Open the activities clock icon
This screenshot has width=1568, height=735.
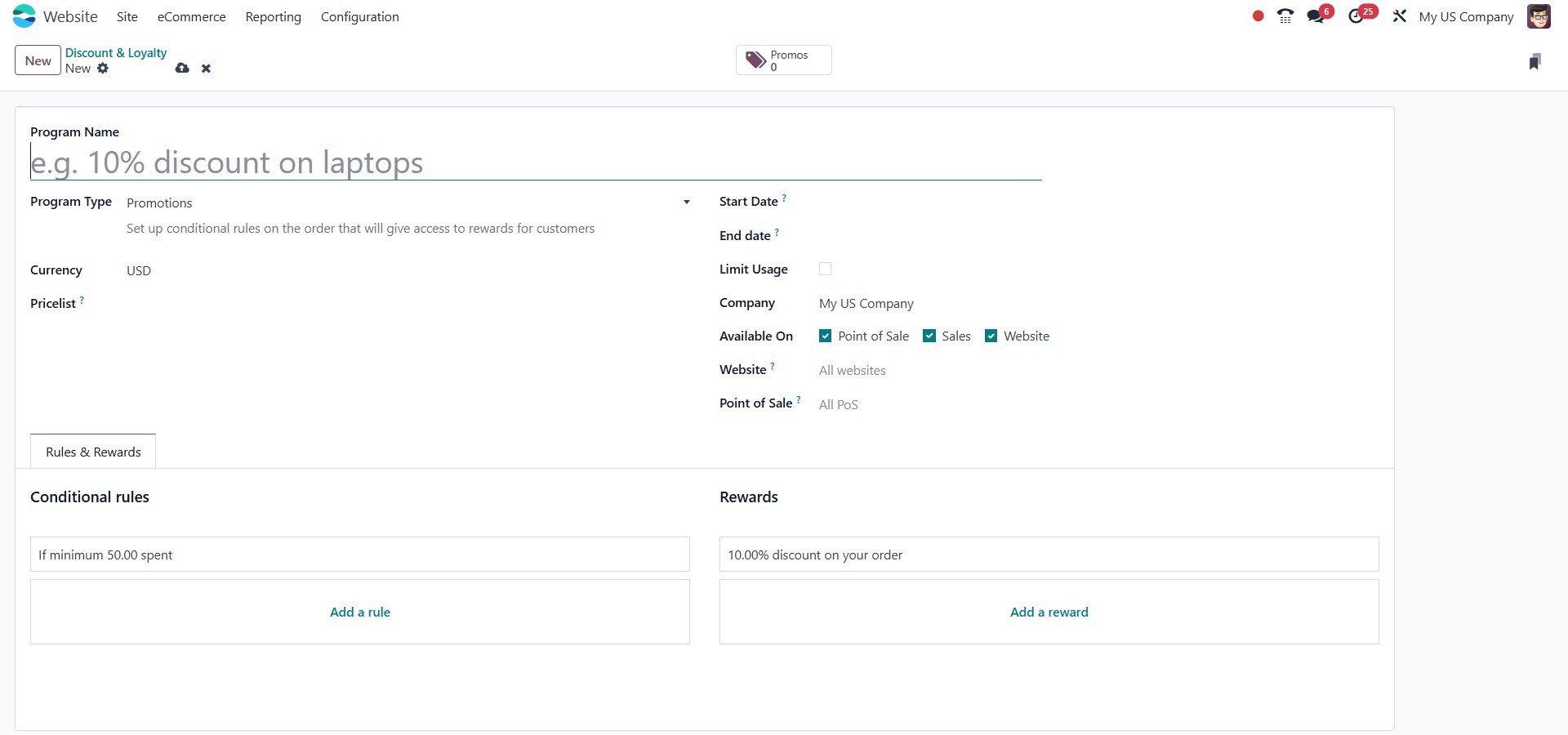(1356, 16)
